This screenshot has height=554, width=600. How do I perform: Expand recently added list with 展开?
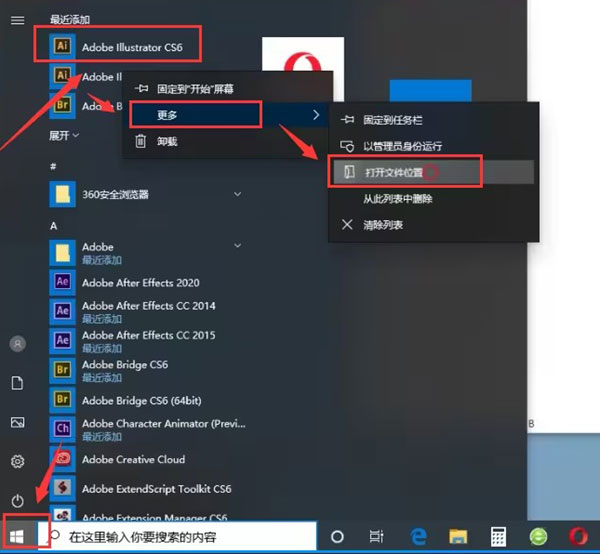(x=64, y=135)
